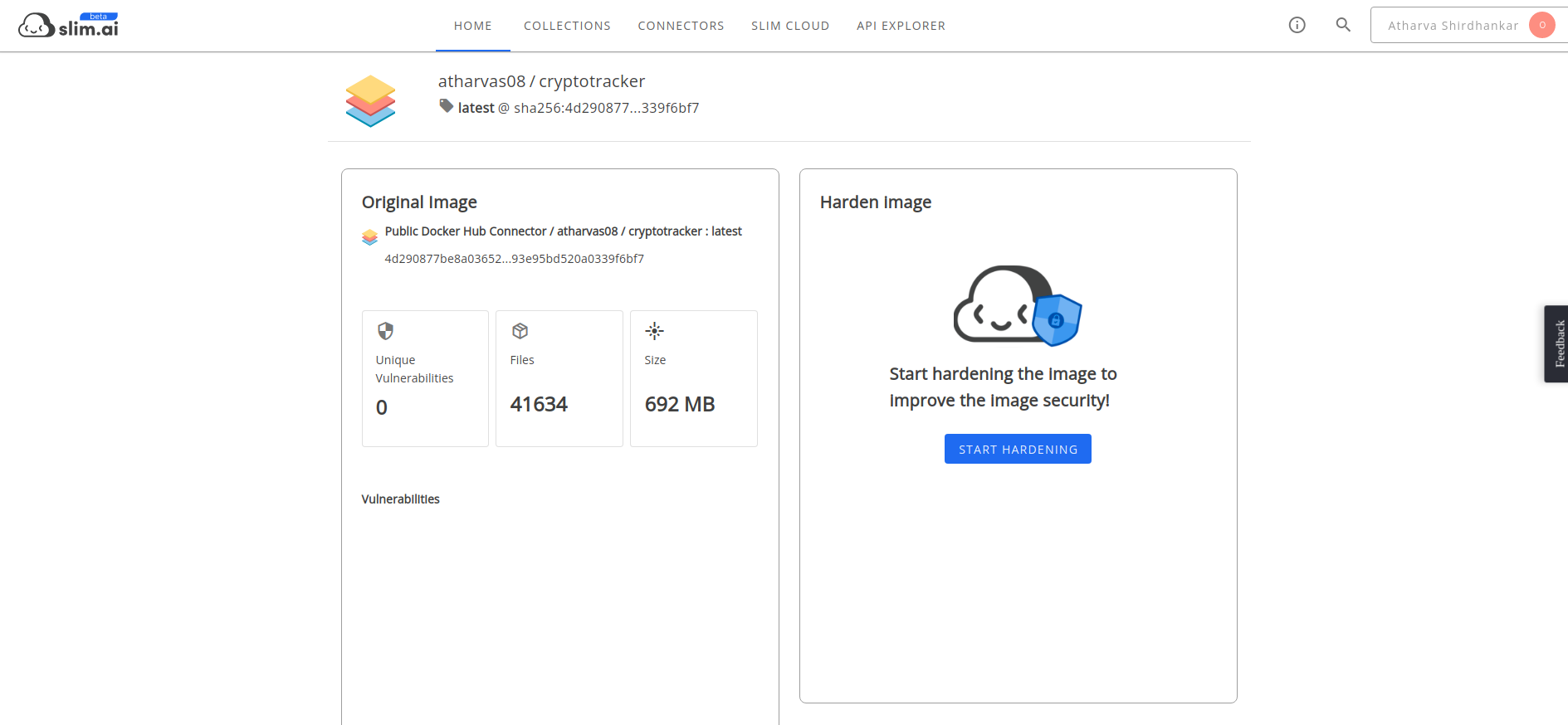Switch to Slim Cloud tab
This screenshot has width=1568, height=725.
tap(790, 26)
